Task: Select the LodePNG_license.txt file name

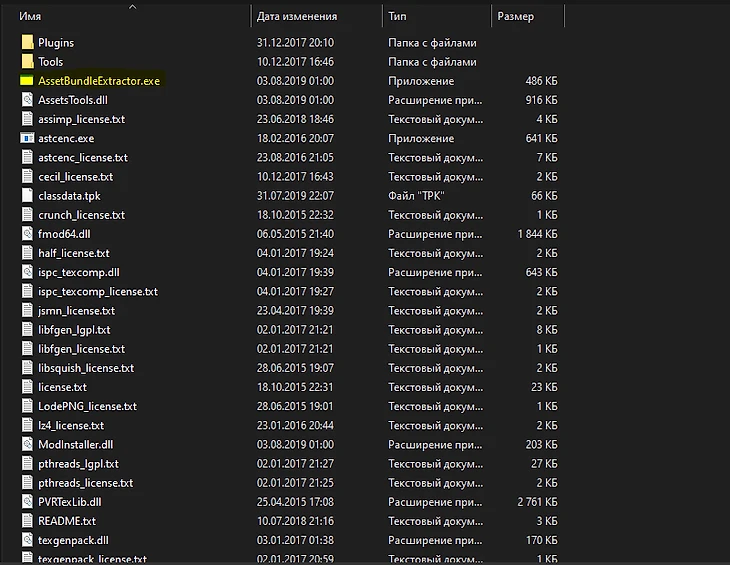Action: pyautogui.click(x=88, y=406)
